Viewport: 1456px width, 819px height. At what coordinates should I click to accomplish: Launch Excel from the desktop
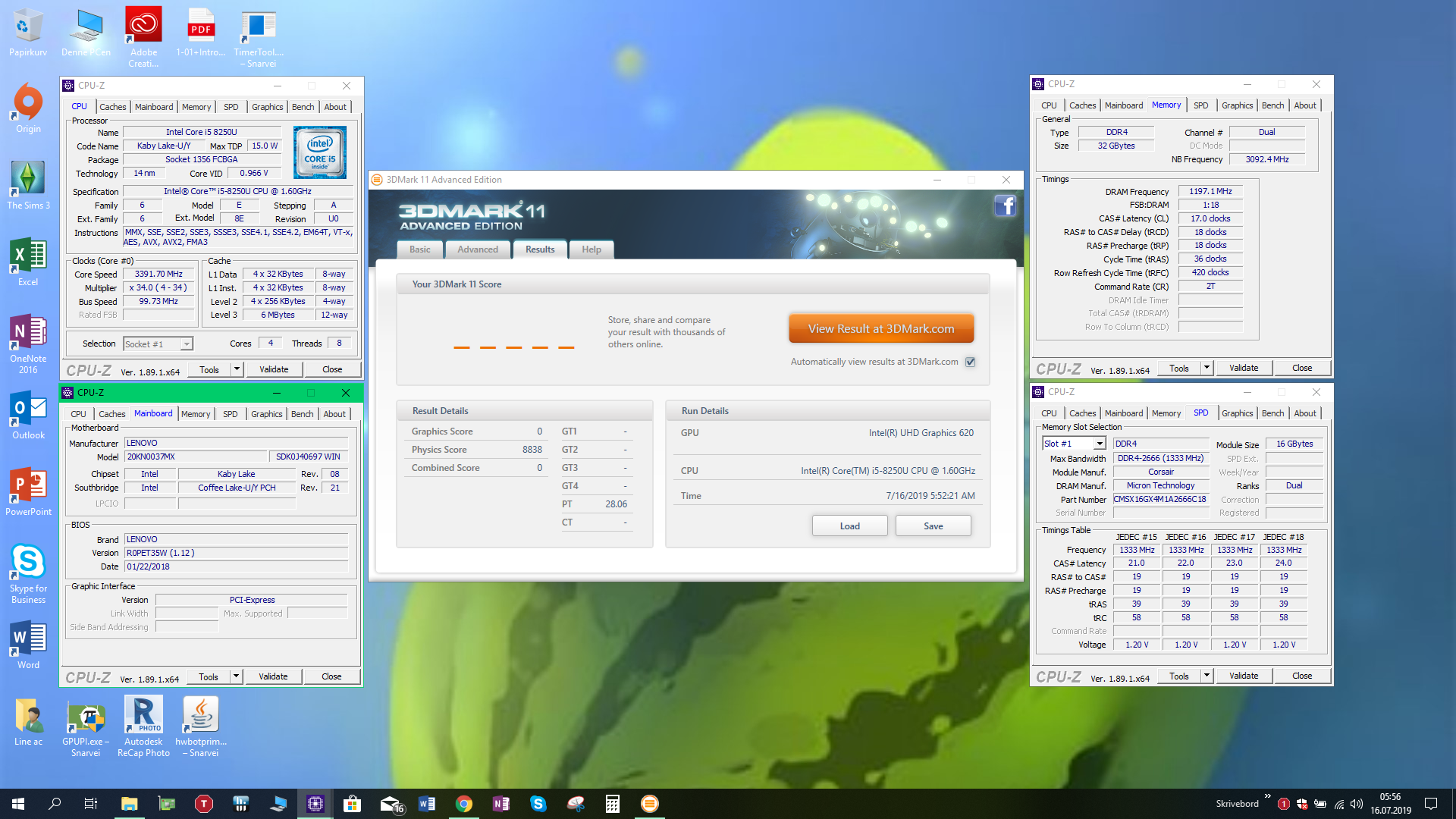tap(28, 262)
